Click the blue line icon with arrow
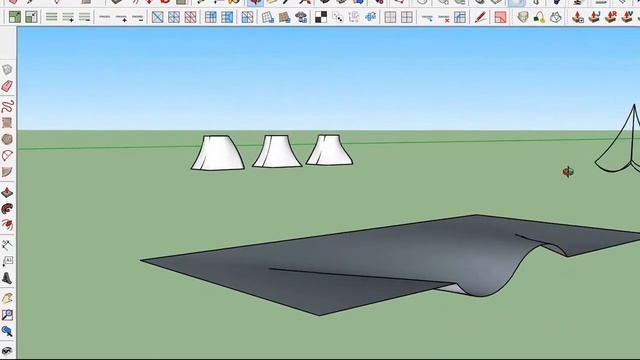 tap(427, 18)
